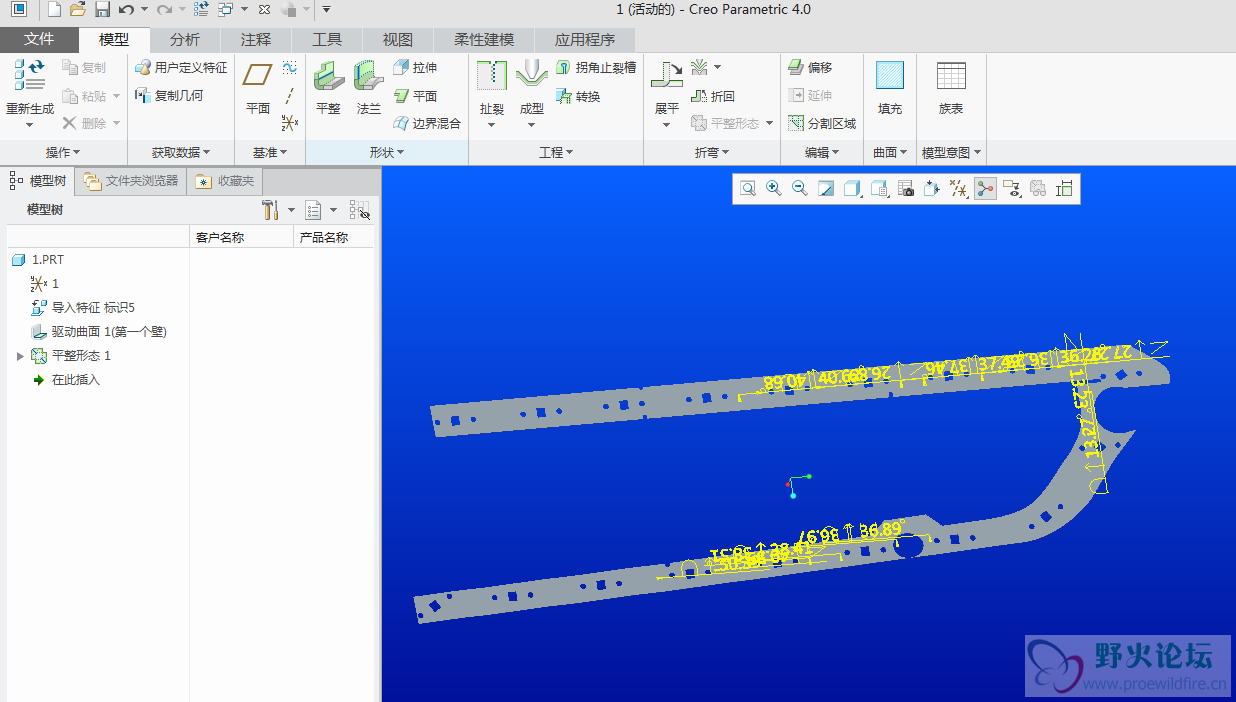Open the quick access toolbar customize arrow

[326, 10]
